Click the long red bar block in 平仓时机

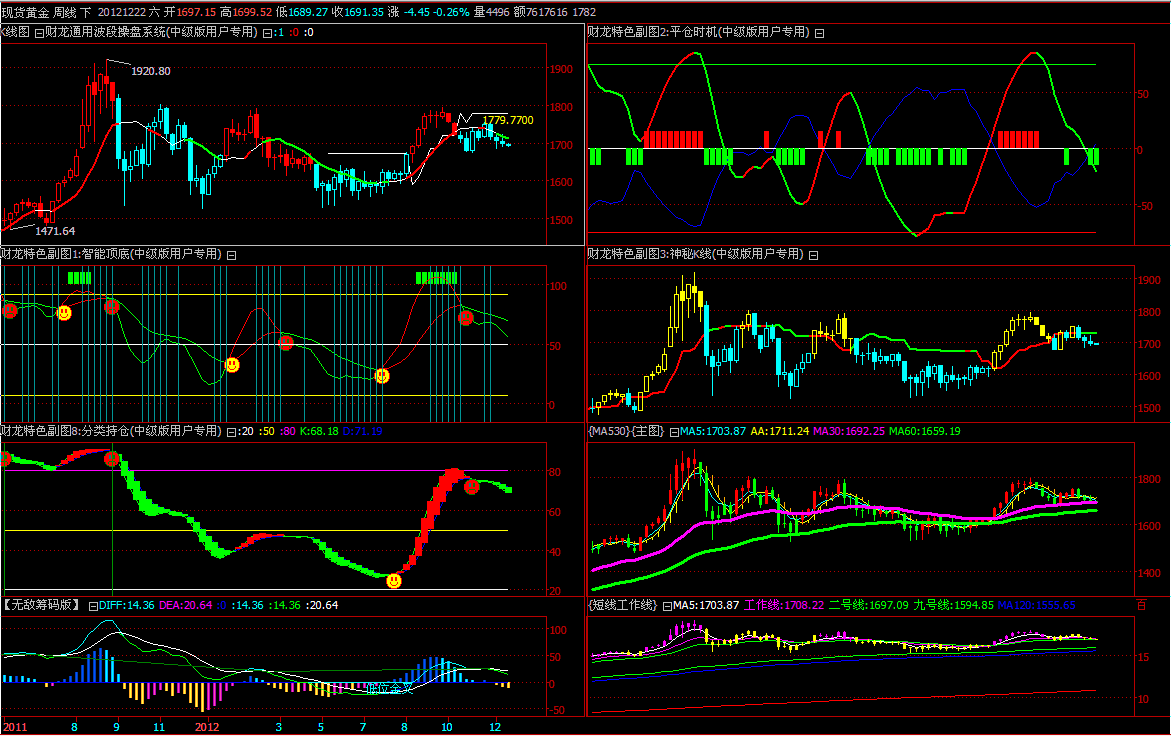(675, 139)
